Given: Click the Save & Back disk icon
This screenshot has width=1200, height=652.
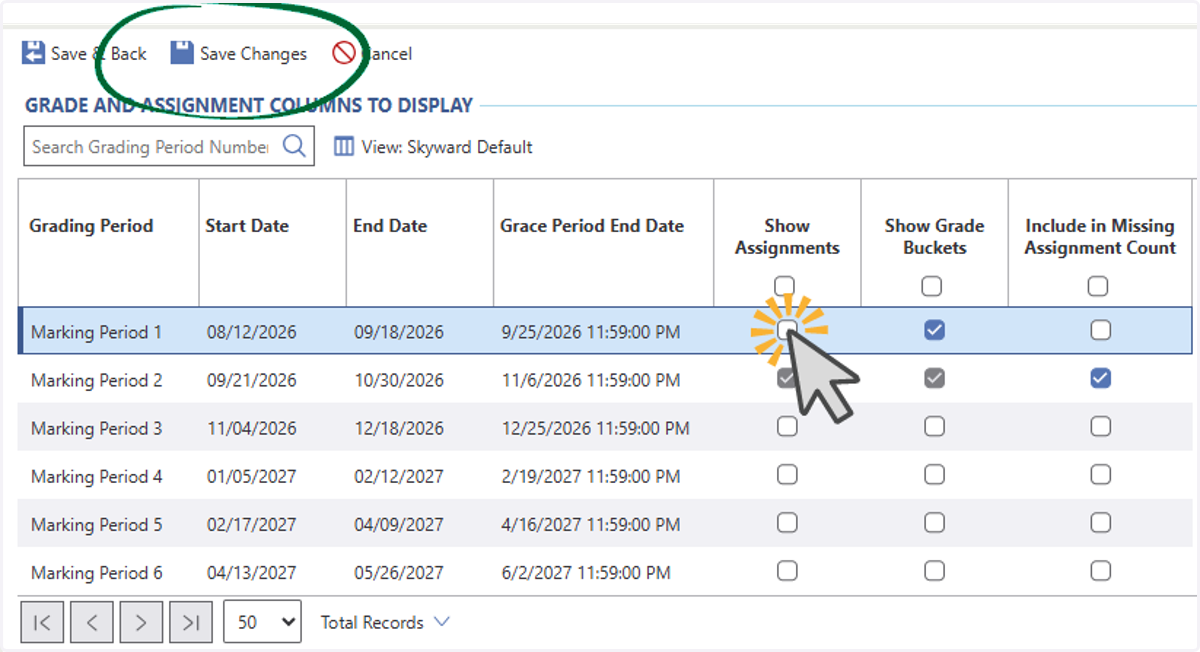Looking at the screenshot, I should [x=33, y=53].
